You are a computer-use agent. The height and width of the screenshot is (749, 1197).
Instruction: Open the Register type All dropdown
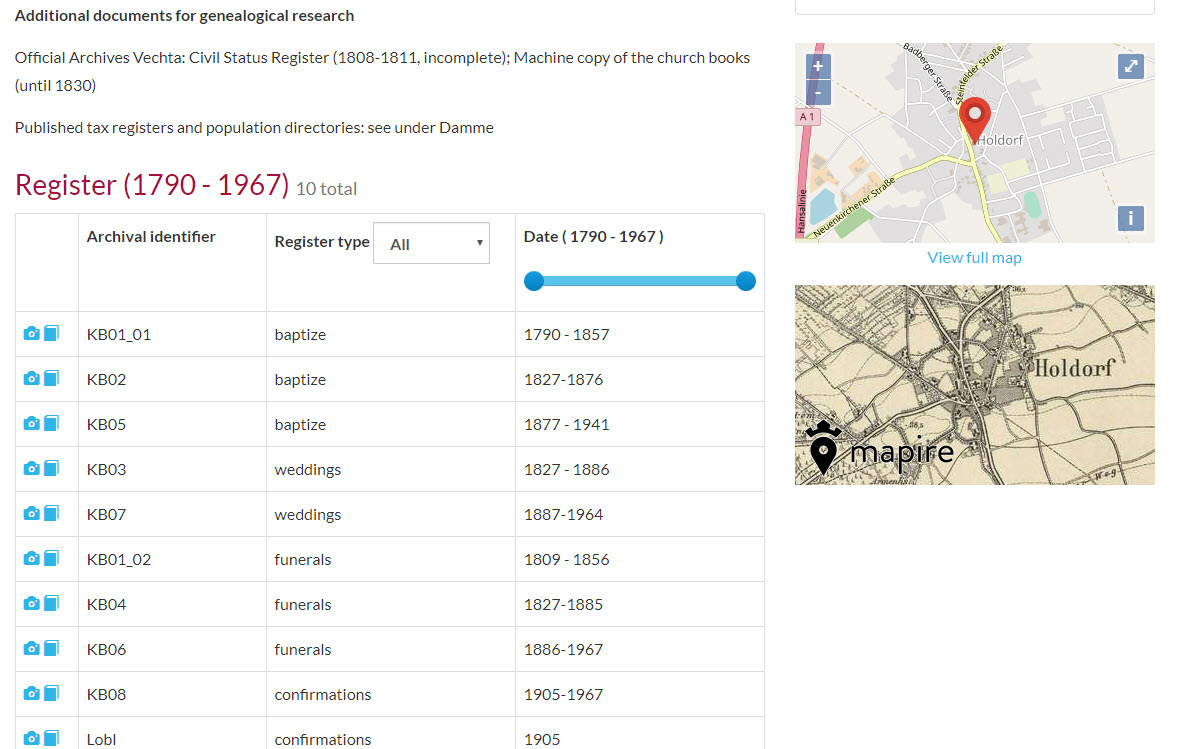tap(431, 244)
